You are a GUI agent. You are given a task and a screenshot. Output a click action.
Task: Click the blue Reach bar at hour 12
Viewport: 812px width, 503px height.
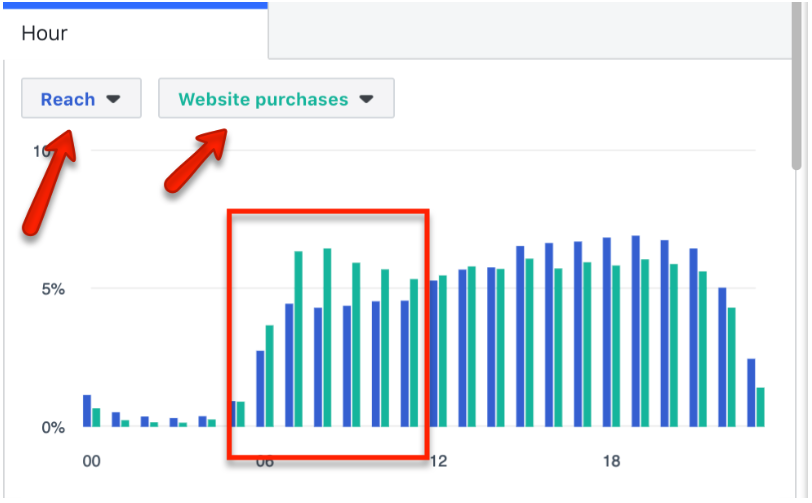pyautogui.click(x=434, y=354)
